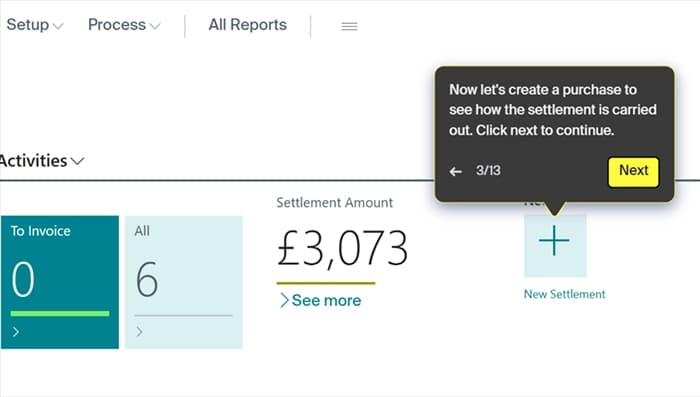Click the chevron beside See more
700x397 pixels.
[x=284, y=301]
